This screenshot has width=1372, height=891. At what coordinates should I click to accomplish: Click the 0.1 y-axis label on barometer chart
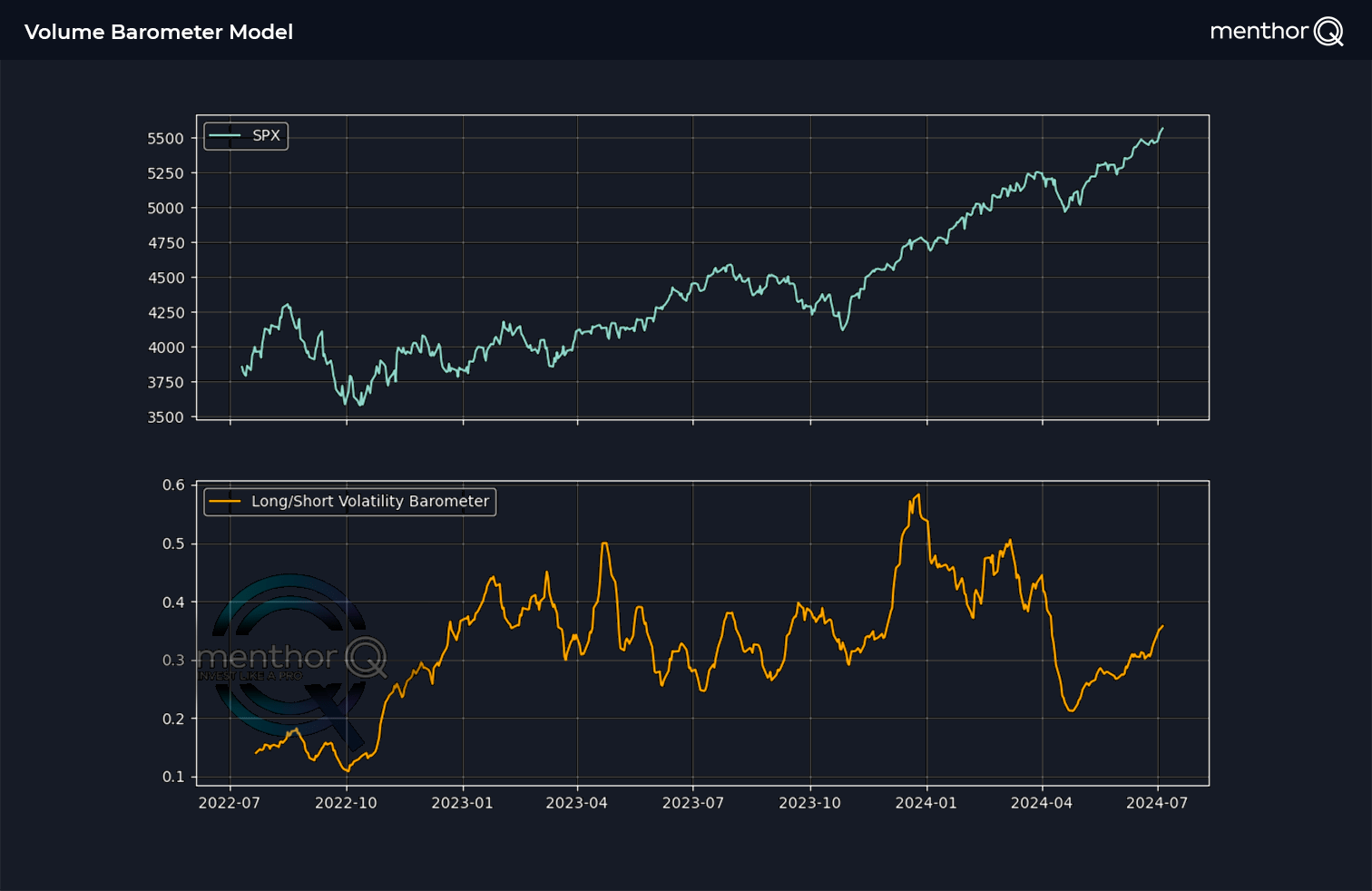click(172, 777)
